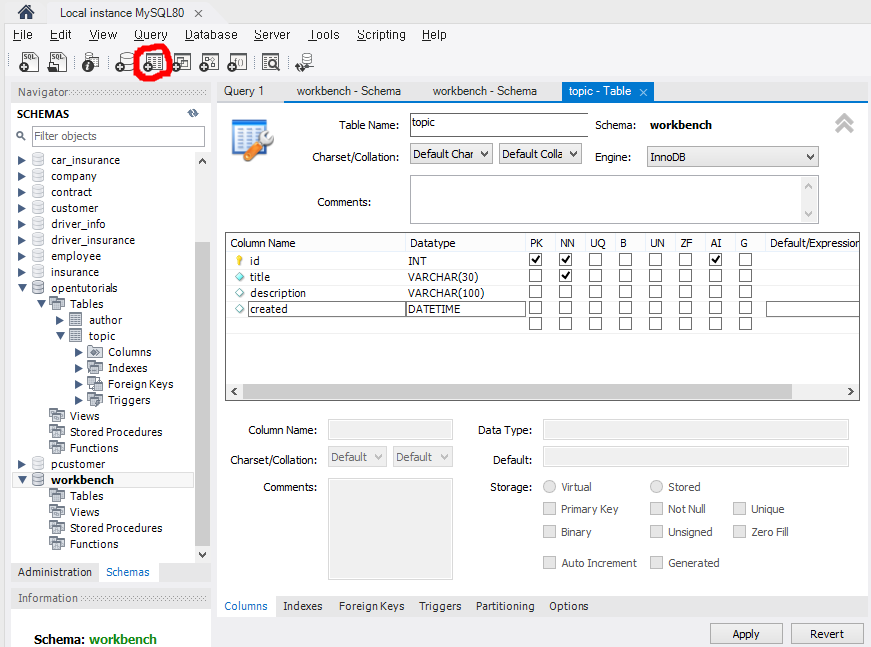
Task: Open the Triggers tab at the bottom
Action: (440, 606)
